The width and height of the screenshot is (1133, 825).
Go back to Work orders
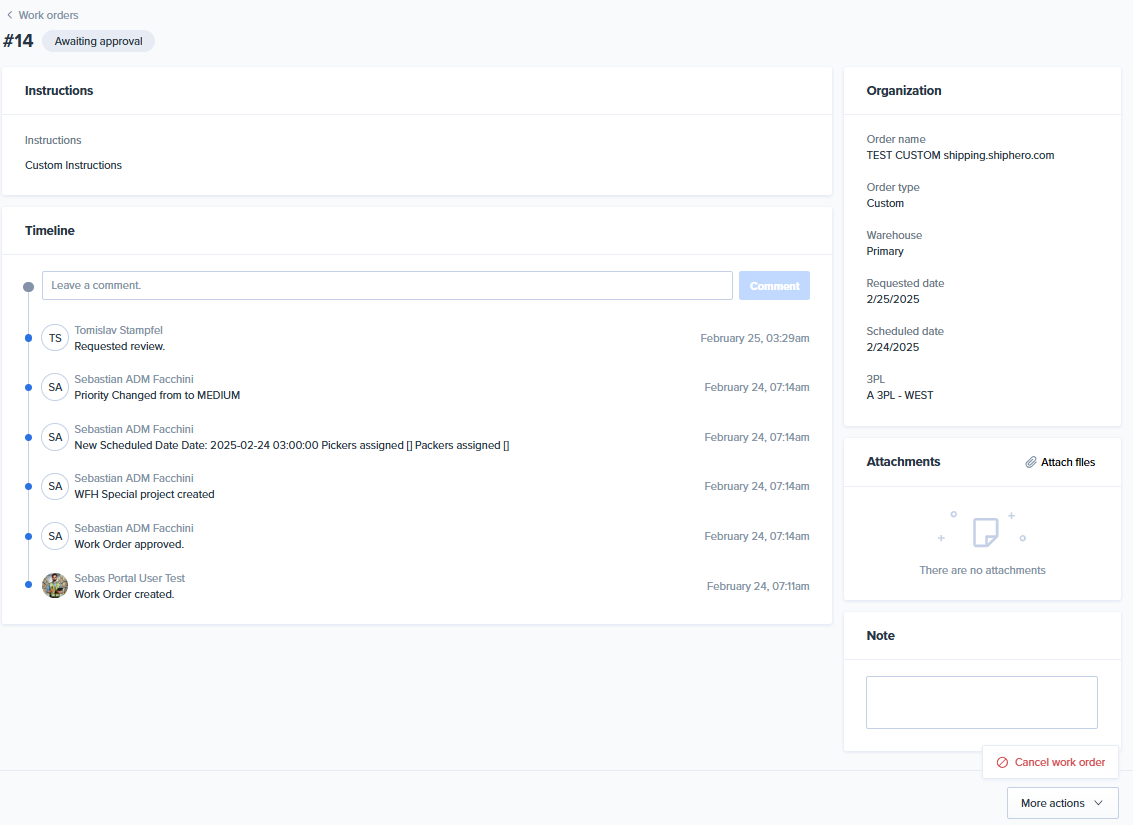[x=48, y=15]
